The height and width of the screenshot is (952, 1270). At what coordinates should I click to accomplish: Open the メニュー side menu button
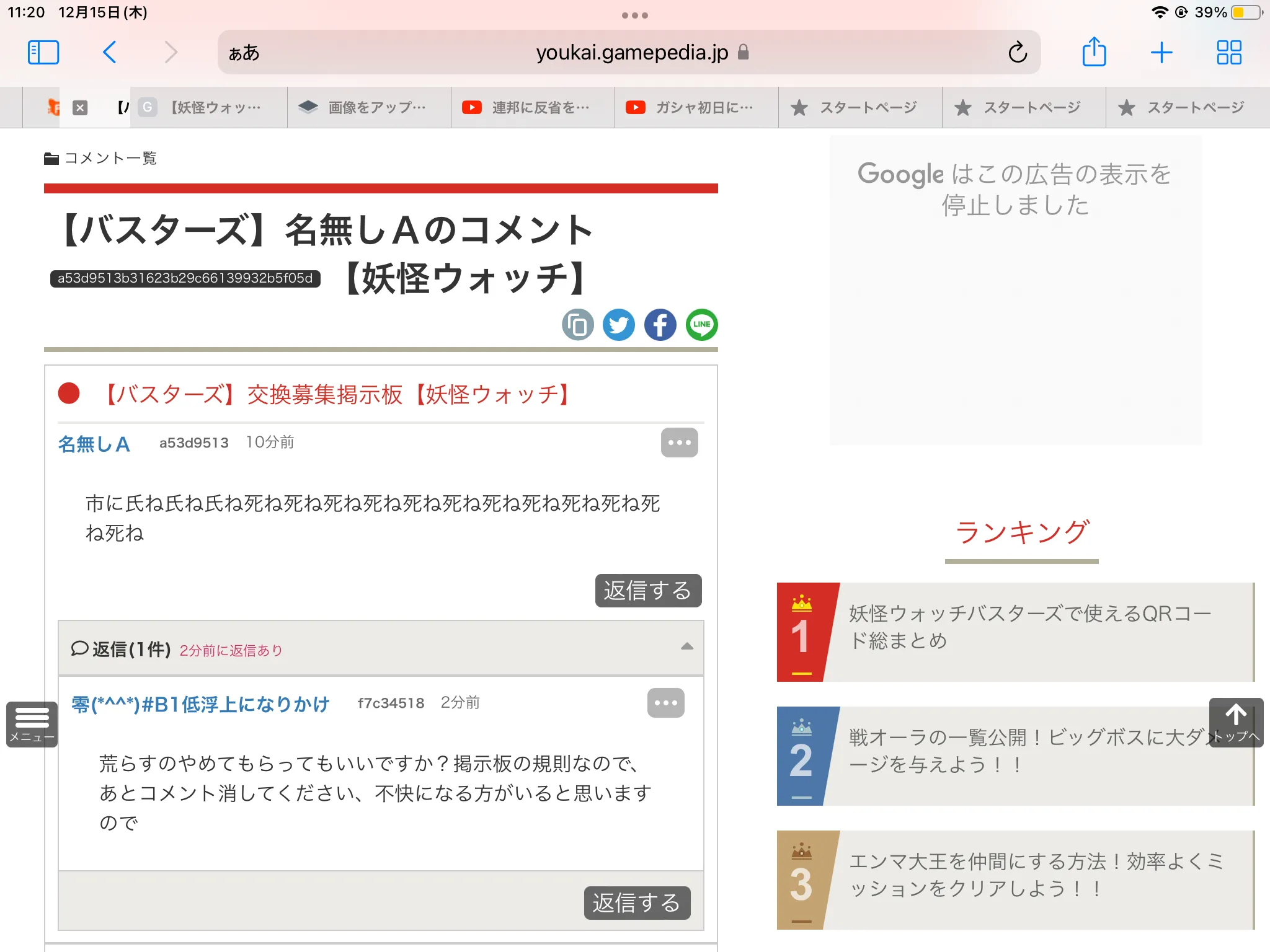pos(32,724)
